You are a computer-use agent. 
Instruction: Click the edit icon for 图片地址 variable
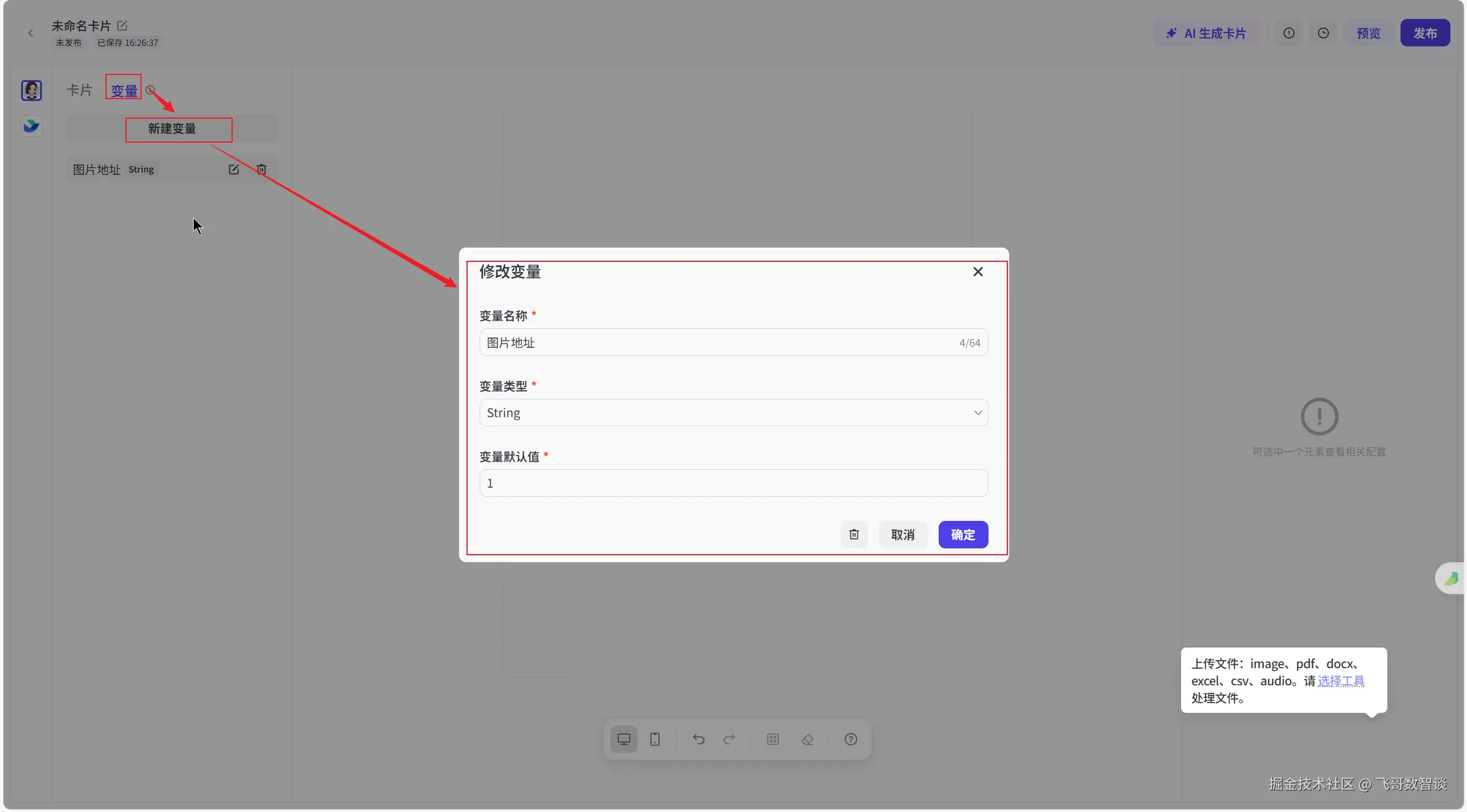234,170
